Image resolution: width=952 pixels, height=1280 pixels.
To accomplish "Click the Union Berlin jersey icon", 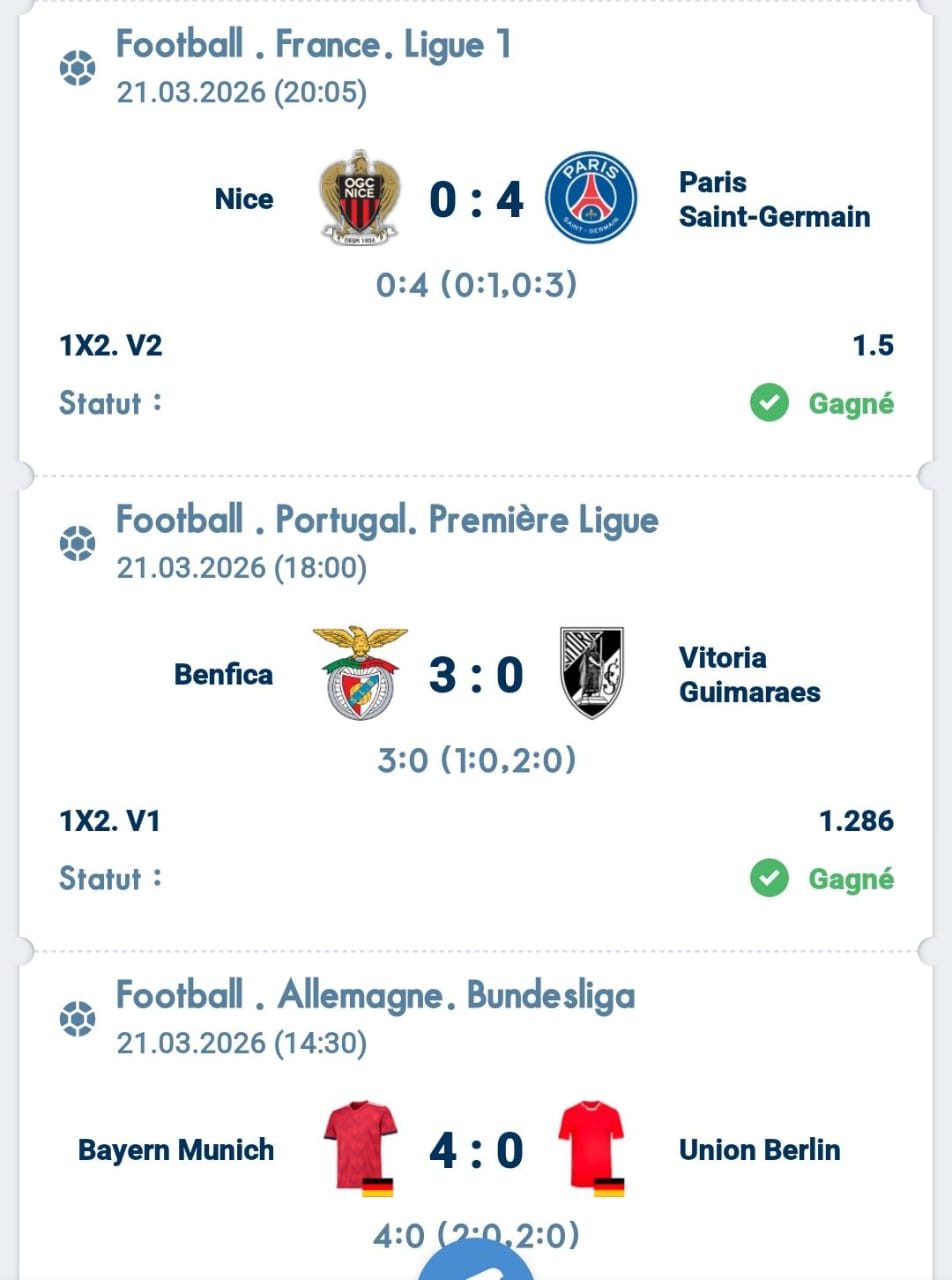I will [591, 1147].
